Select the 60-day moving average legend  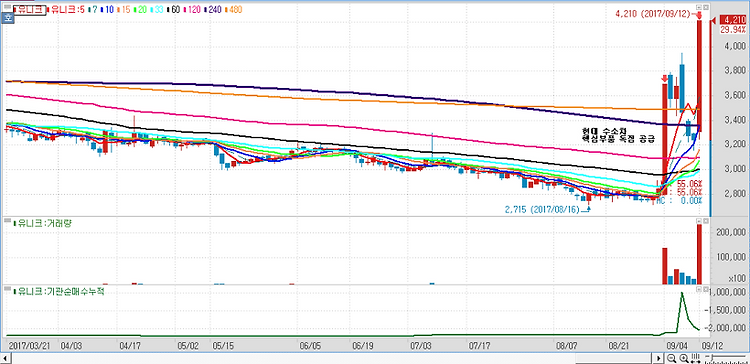(174, 10)
